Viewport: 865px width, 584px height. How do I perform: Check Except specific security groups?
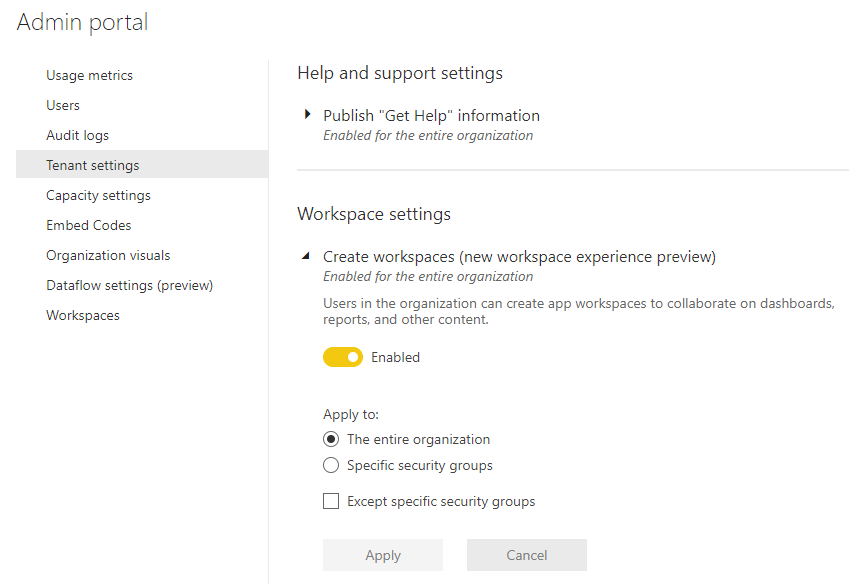pyautogui.click(x=331, y=500)
